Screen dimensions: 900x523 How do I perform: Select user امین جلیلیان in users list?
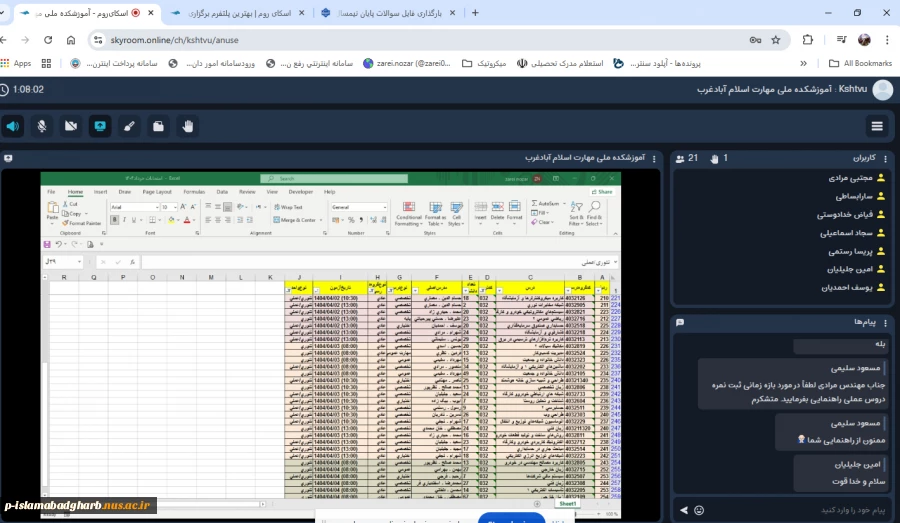tap(856, 269)
